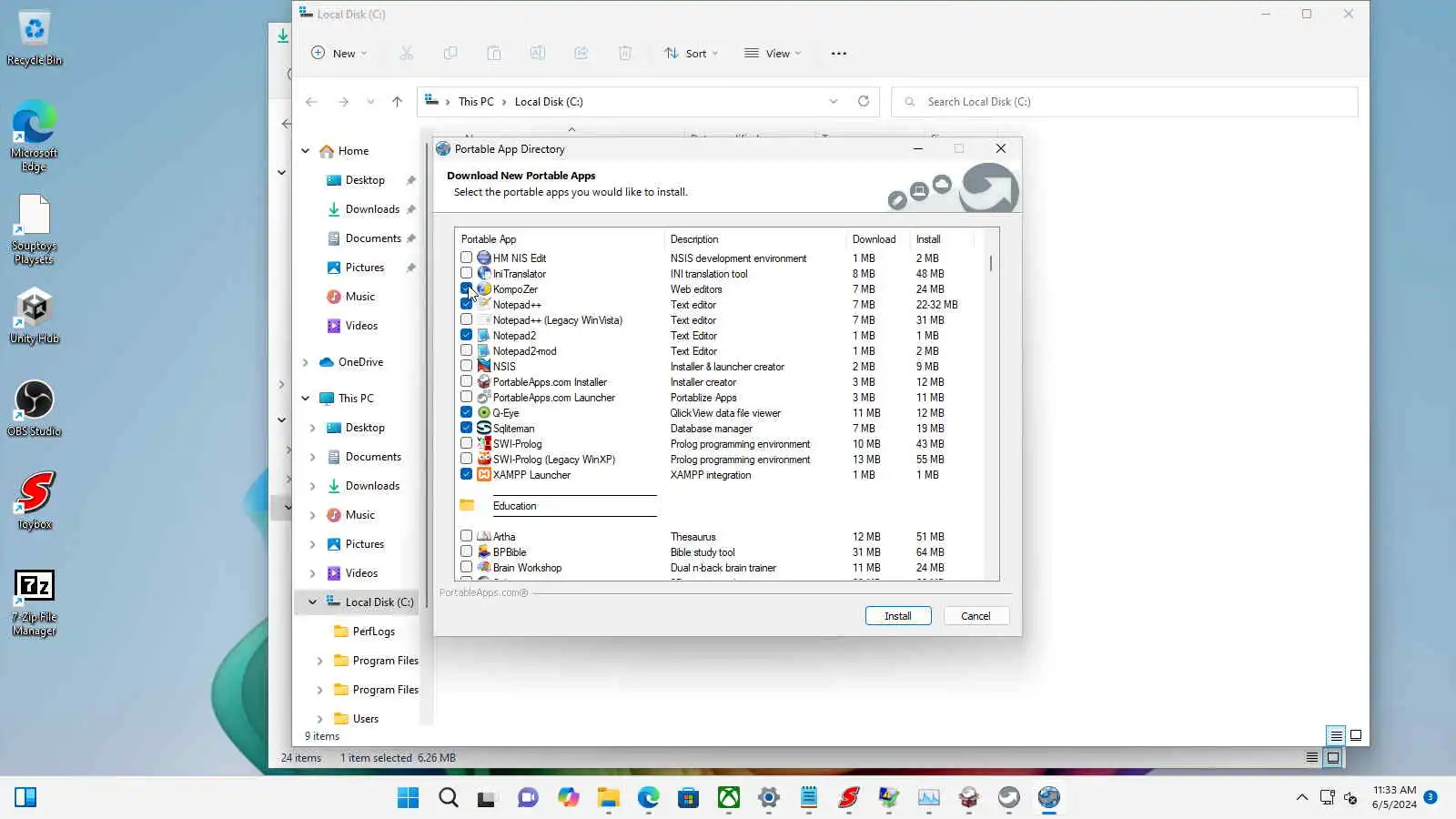The height and width of the screenshot is (819, 1456).
Task: Select the Toybox desktop icon
Action: click(35, 500)
